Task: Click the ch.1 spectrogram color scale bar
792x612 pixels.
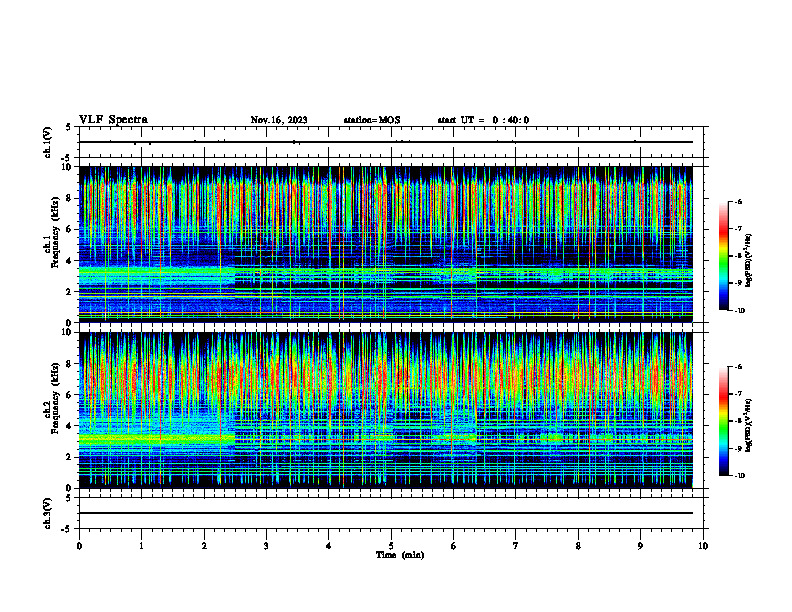Action: point(724,256)
